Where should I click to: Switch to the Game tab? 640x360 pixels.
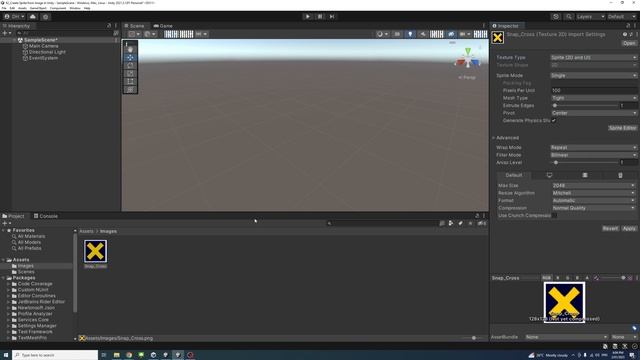[163, 26]
